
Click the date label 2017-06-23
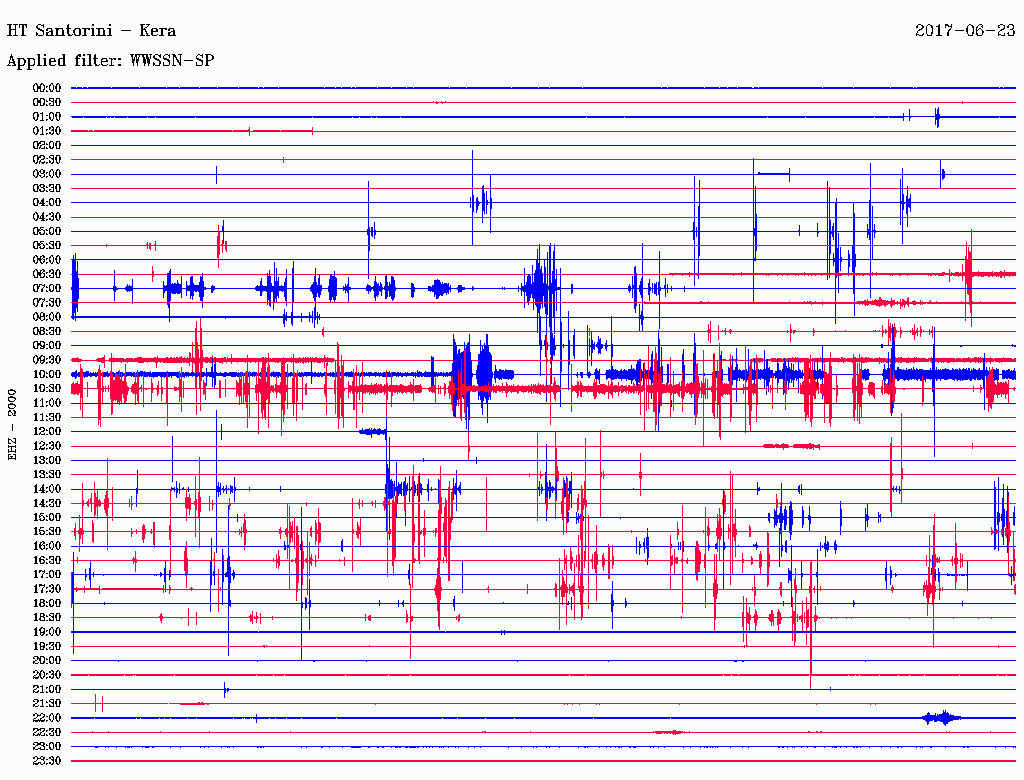coord(965,30)
